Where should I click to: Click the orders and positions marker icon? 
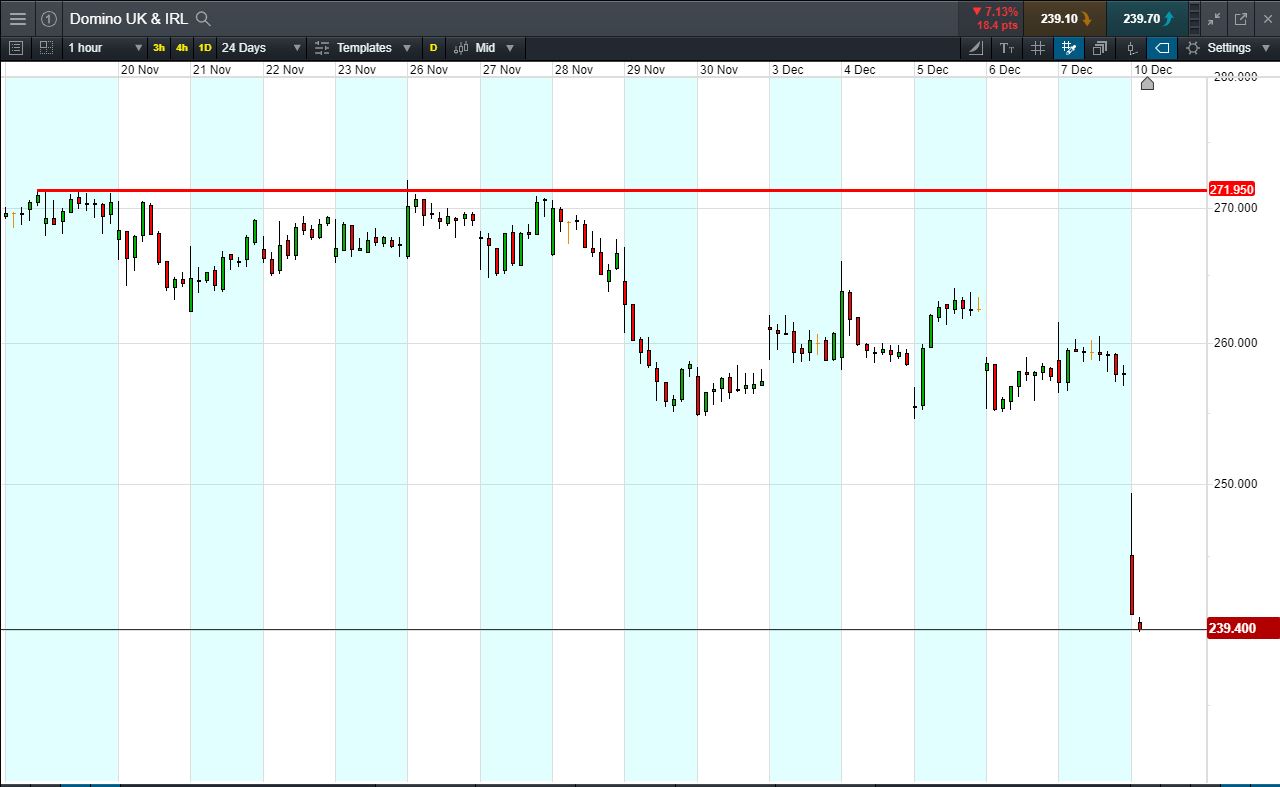tap(1131, 48)
